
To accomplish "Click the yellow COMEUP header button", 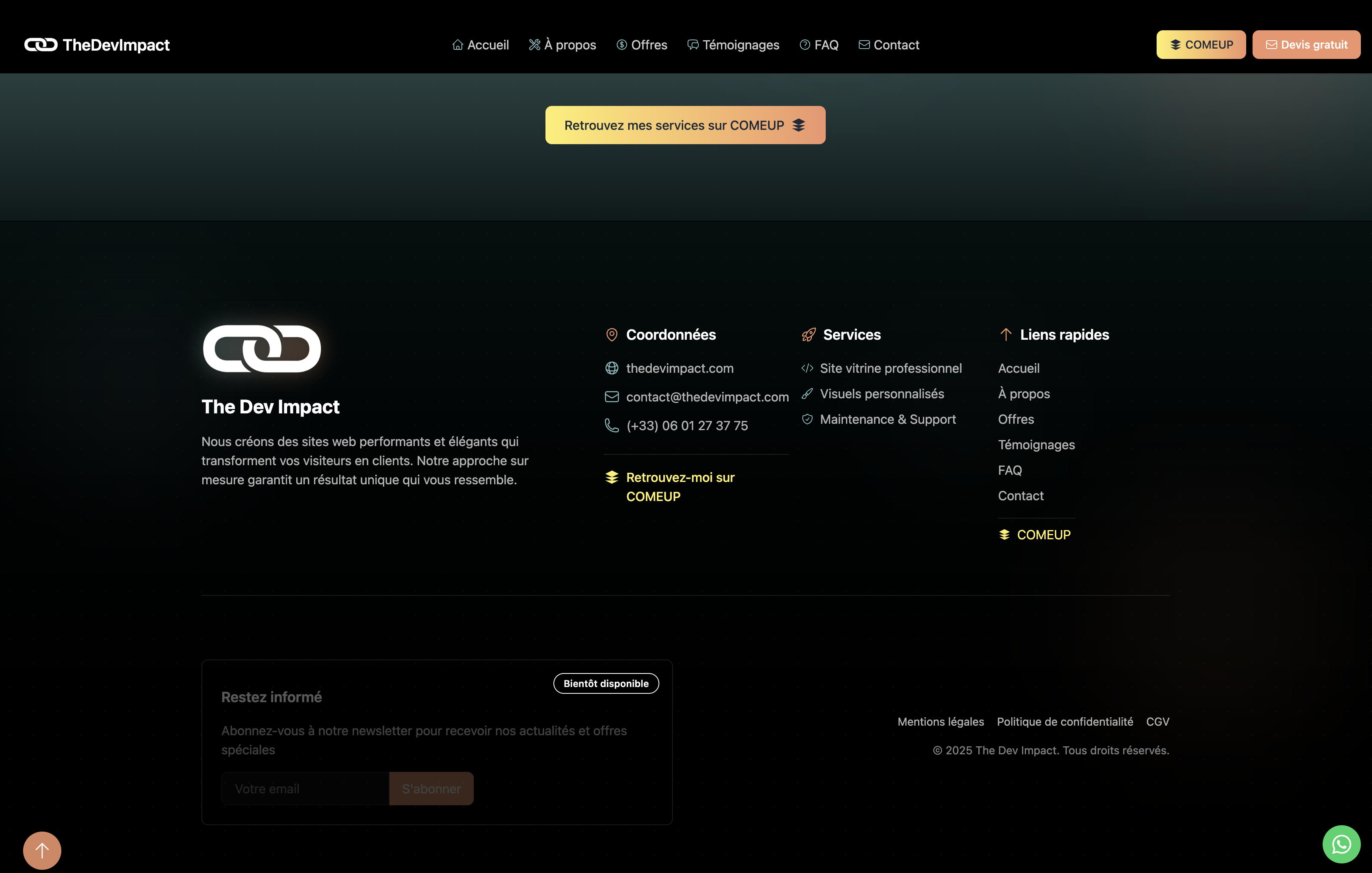I will click(x=1201, y=45).
